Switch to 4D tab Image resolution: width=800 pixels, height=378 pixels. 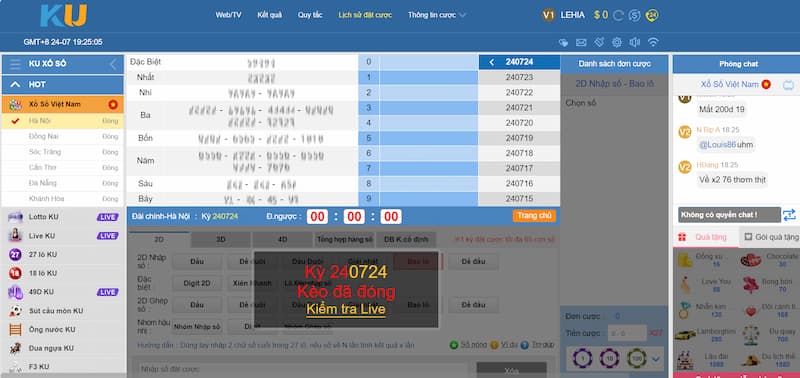[x=282, y=239]
